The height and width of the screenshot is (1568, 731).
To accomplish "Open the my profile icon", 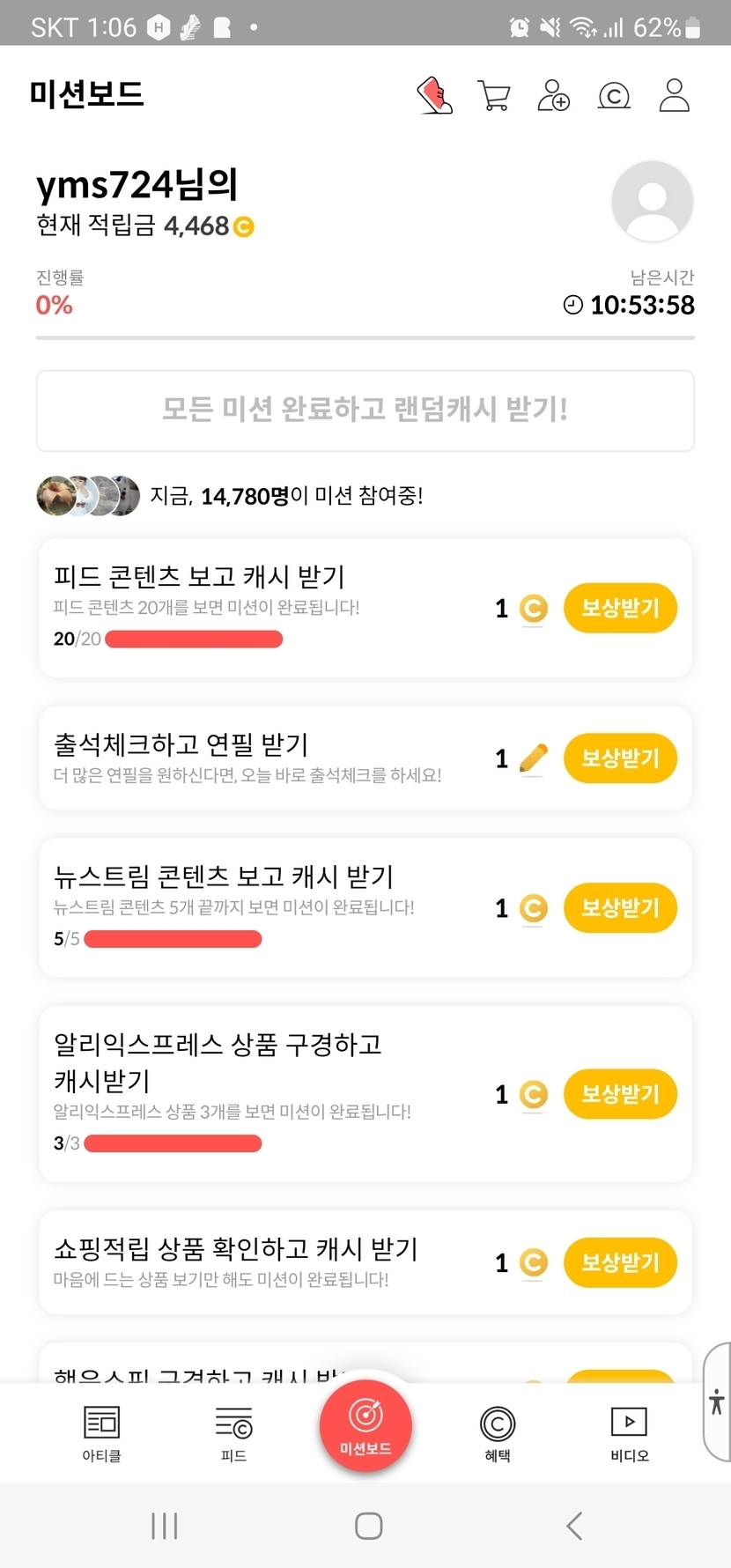I will pos(675,95).
